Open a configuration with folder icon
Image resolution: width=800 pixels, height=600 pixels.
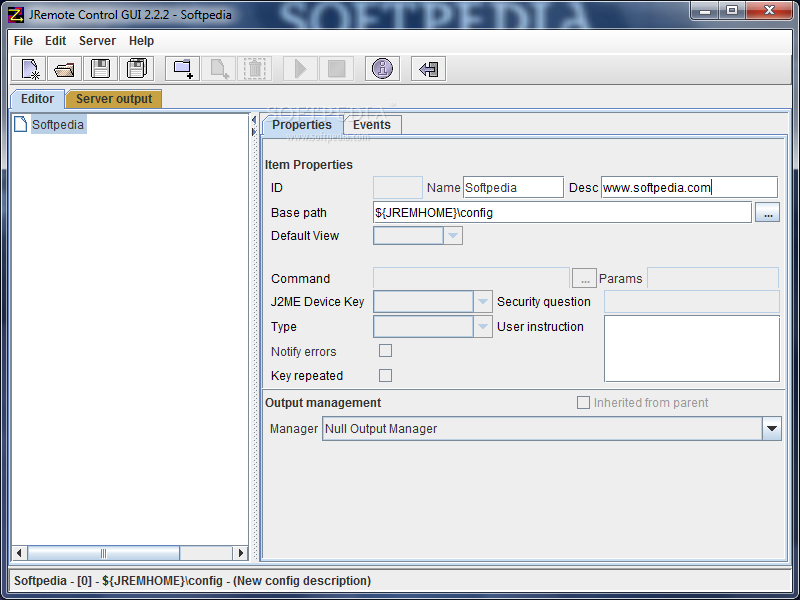[x=65, y=68]
